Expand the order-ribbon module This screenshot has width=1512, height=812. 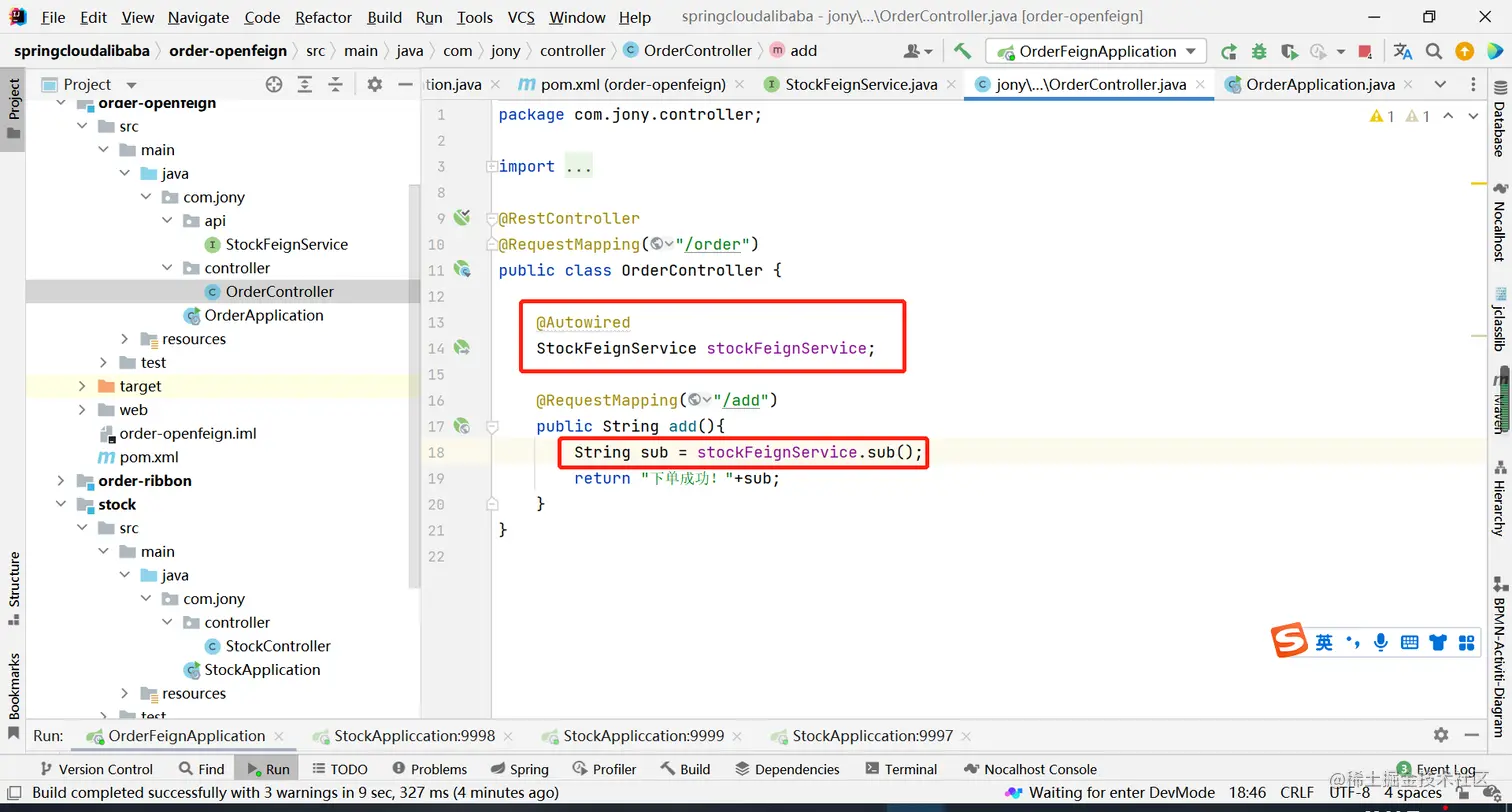(61, 481)
